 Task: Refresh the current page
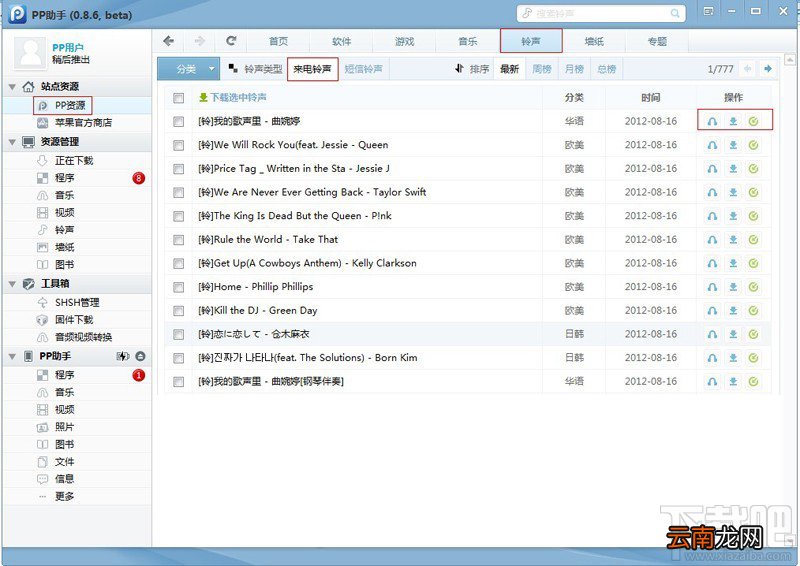coord(231,41)
